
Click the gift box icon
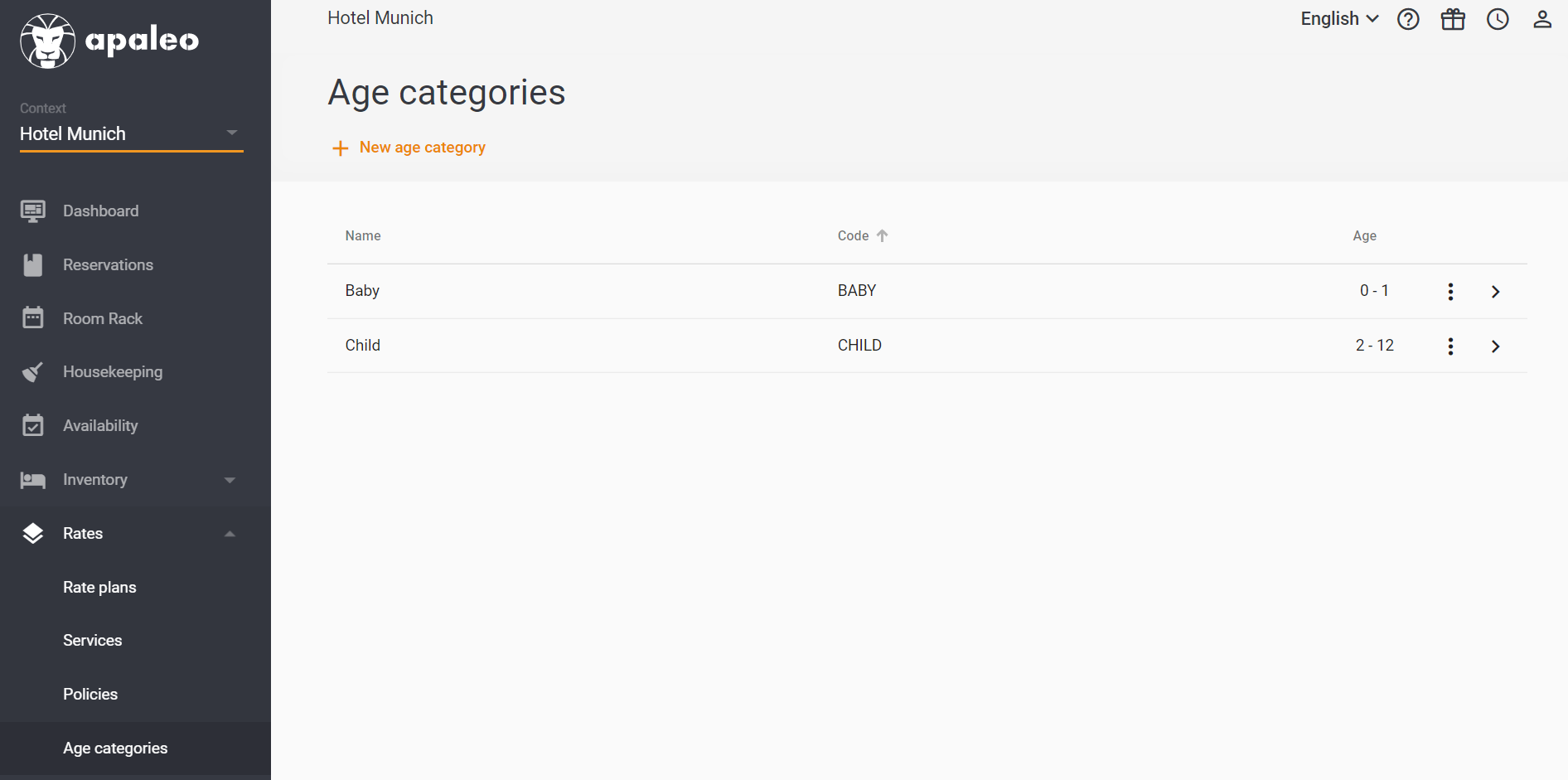pyautogui.click(x=1453, y=19)
